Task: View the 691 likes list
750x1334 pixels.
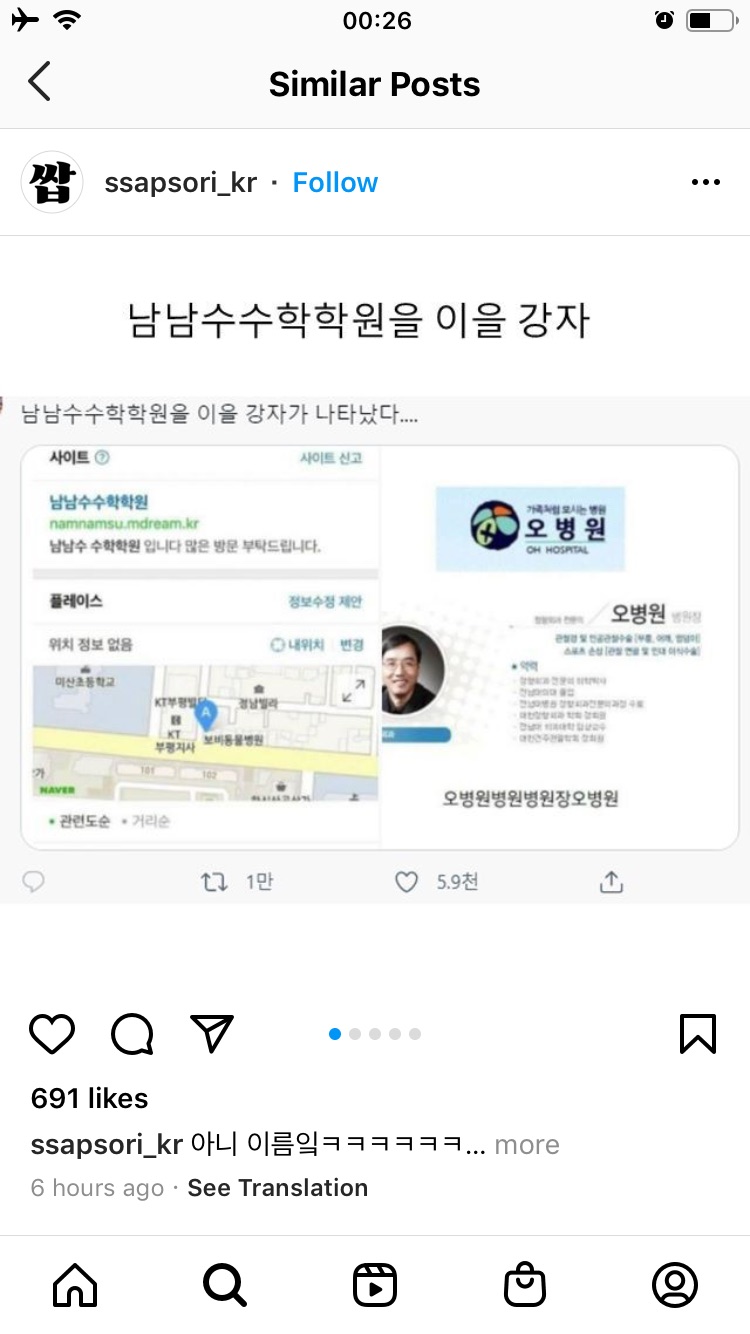Action: [90, 1098]
